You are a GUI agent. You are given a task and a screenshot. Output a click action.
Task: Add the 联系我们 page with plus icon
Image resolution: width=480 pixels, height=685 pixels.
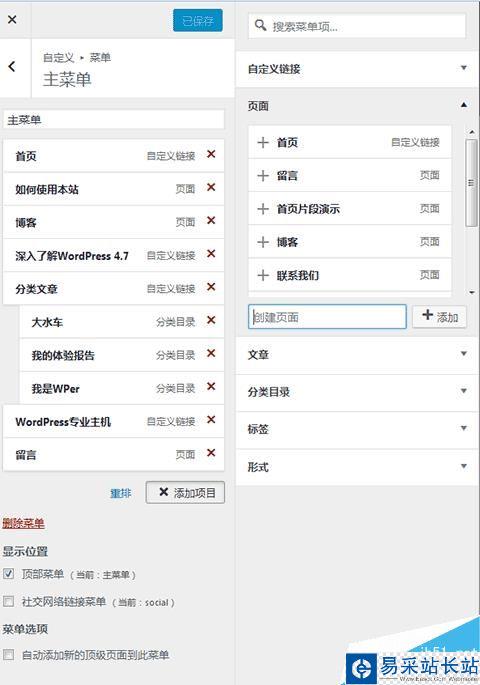[263, 275]
